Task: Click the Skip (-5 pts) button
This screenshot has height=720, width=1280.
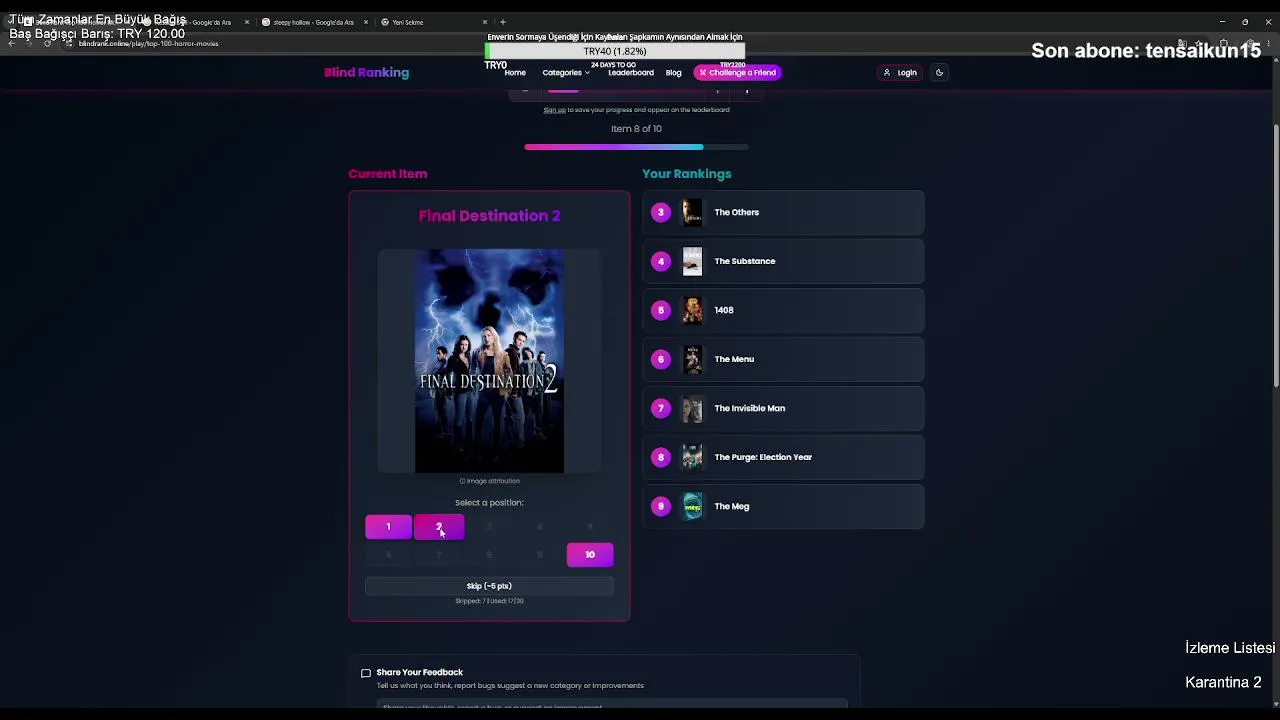Action: [x=489, y=586]
